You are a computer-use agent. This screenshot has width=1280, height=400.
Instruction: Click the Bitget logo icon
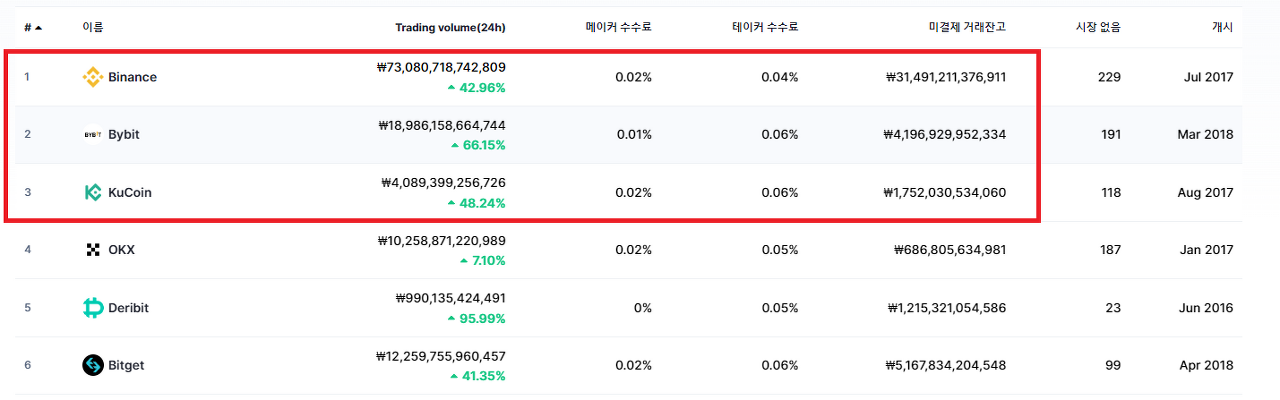coord(93,365)
